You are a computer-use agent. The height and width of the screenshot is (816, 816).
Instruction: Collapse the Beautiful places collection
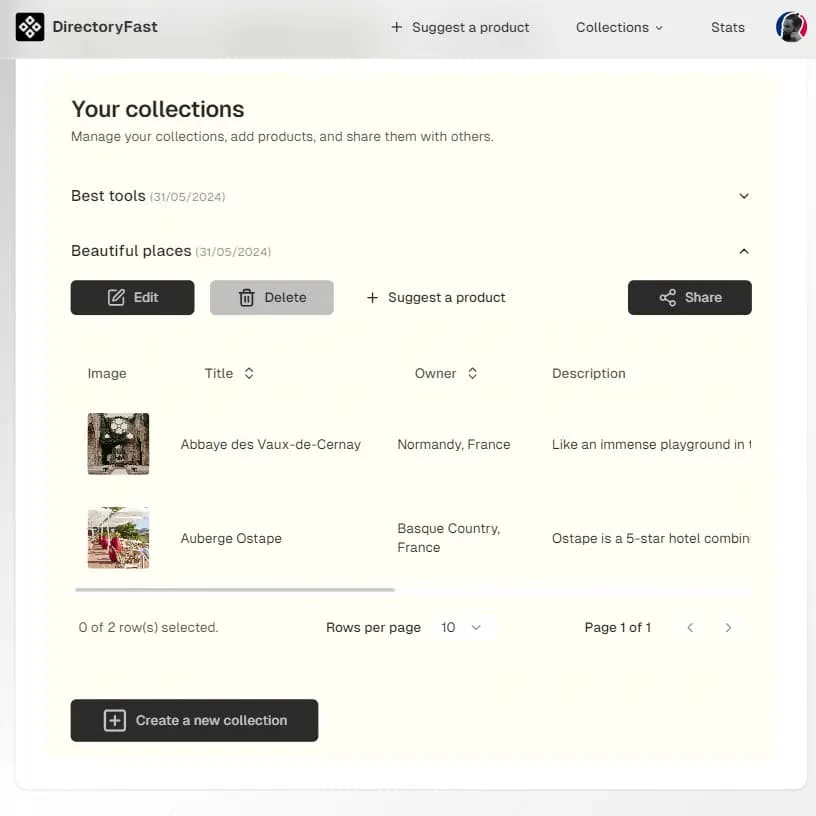tap(743, 251)
